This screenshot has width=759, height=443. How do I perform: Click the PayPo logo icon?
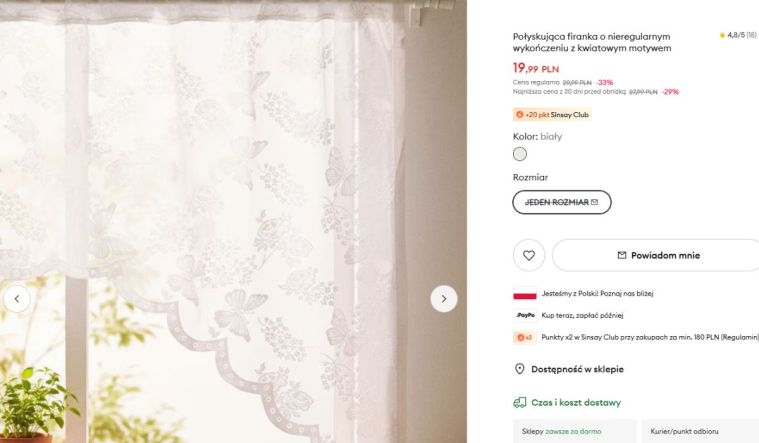(x=525, y=315)
